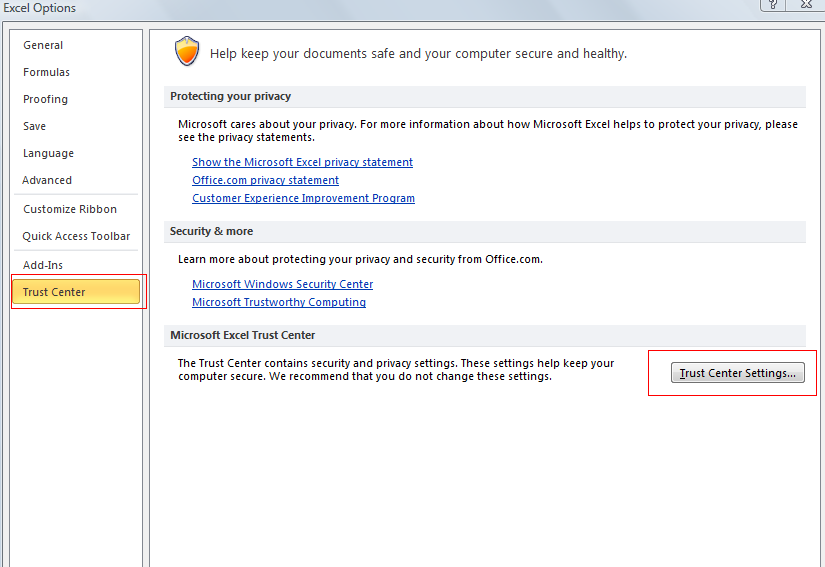Click the Excel Options dialog title

39,8
